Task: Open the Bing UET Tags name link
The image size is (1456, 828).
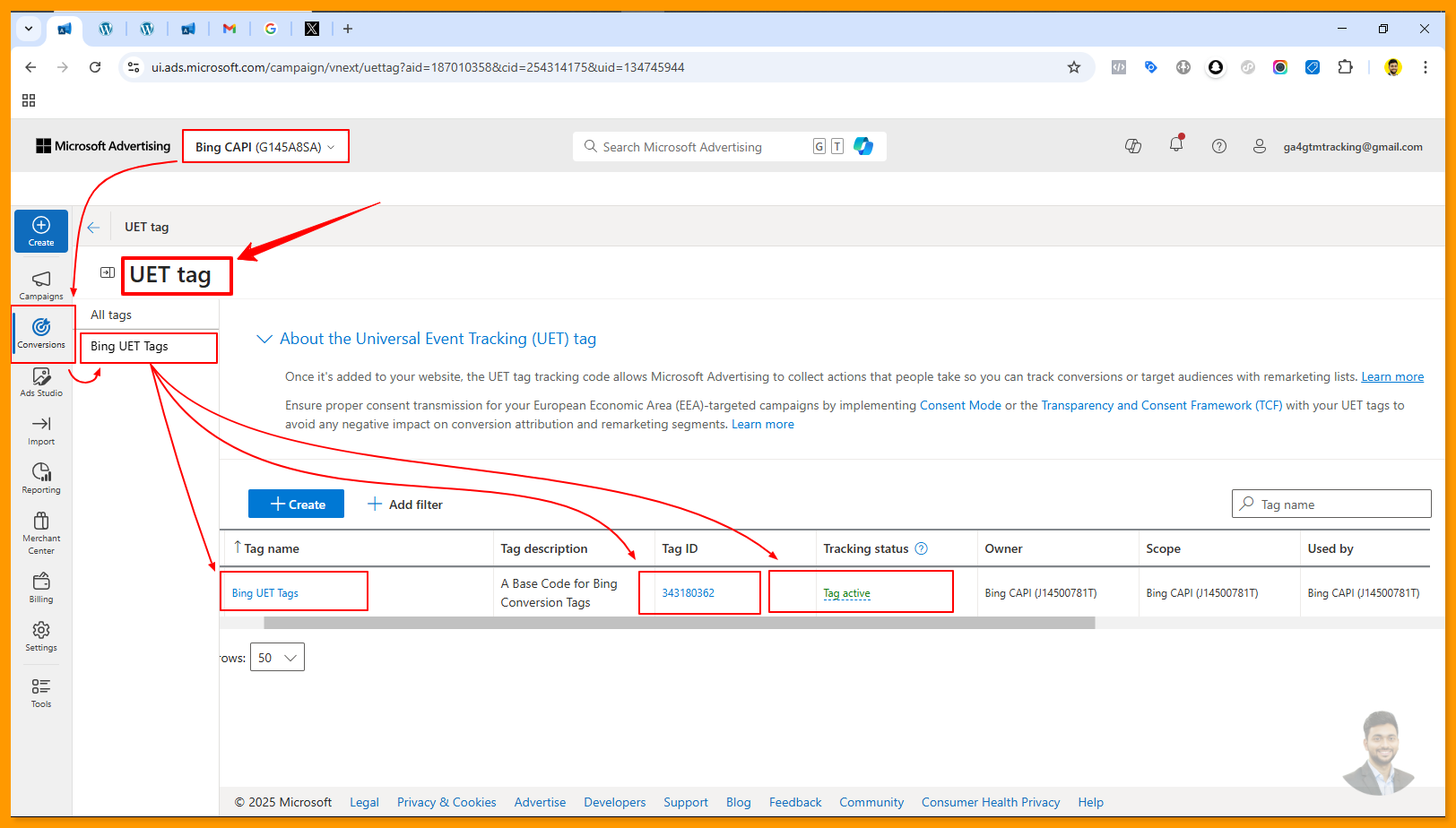Action: pyautogui.click(x=265, y=593)
